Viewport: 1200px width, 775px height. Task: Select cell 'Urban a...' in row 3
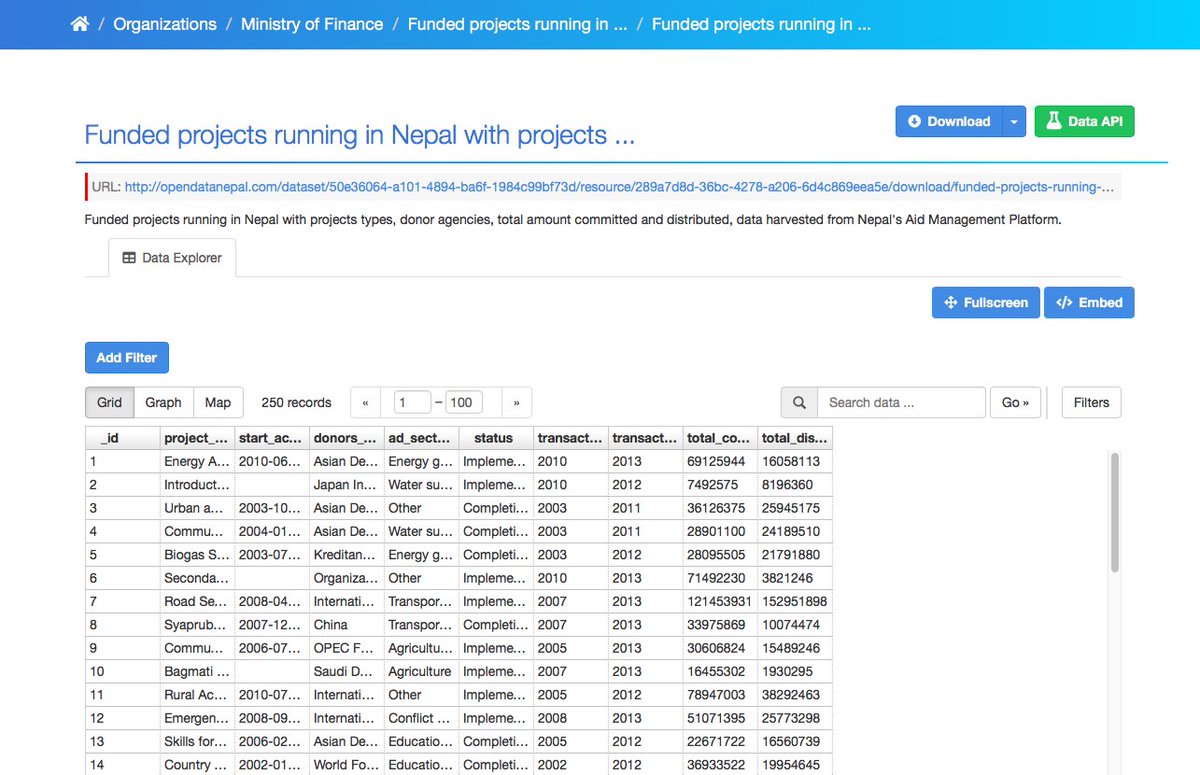197,508
